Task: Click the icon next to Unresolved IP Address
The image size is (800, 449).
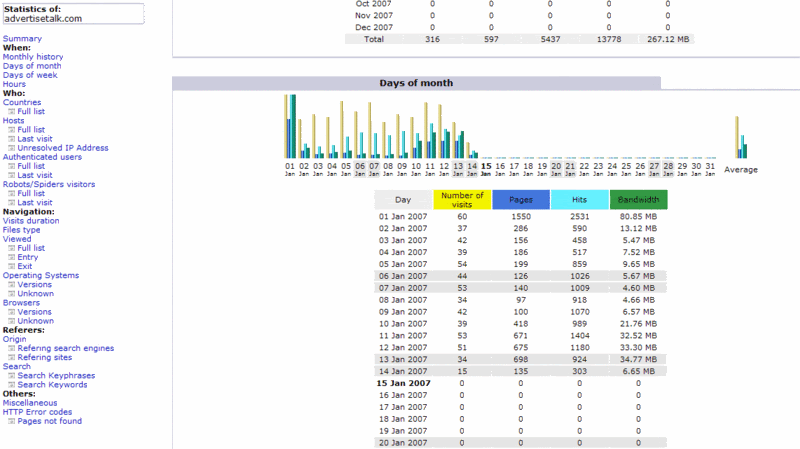Action: pos(11,148)
